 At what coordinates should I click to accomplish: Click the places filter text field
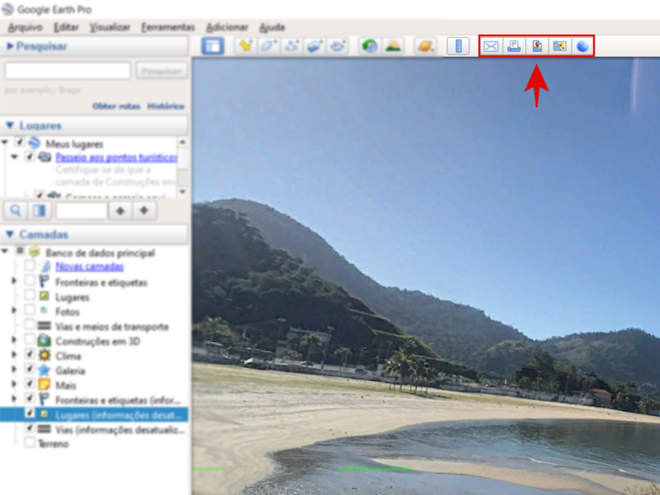[82, 210]
